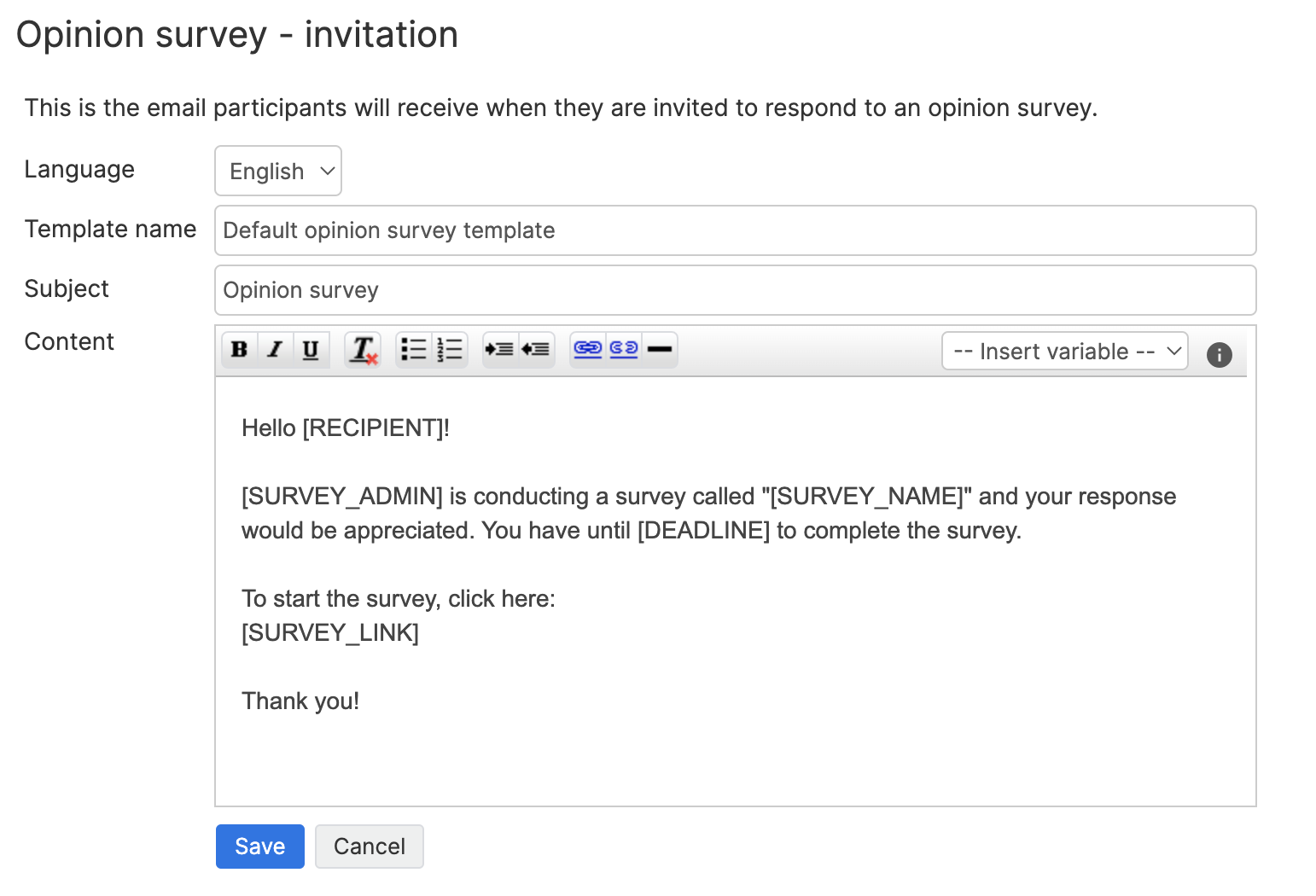Expand the Insert variable list chevron
Screen dimensions: 1316x896
pos(1173,351)
